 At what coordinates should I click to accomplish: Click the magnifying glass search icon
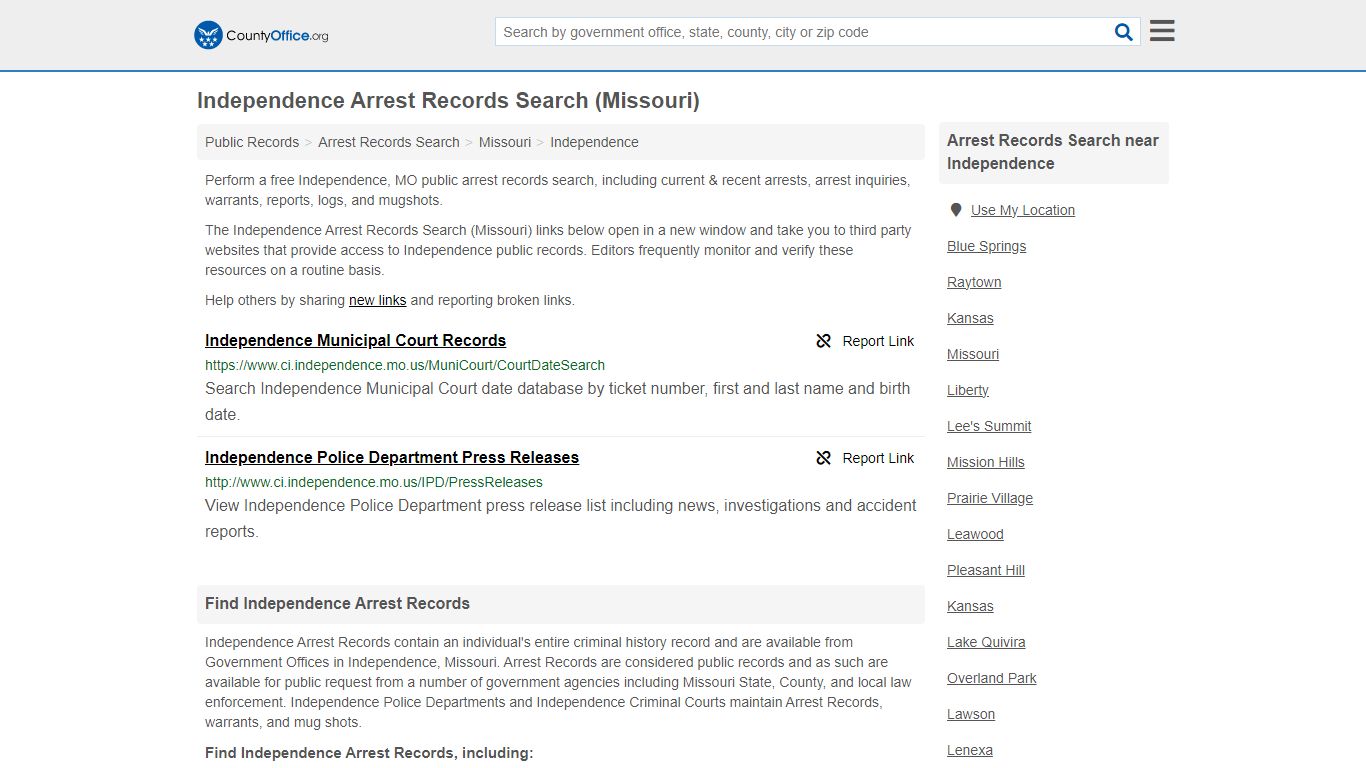point(1124,32)
